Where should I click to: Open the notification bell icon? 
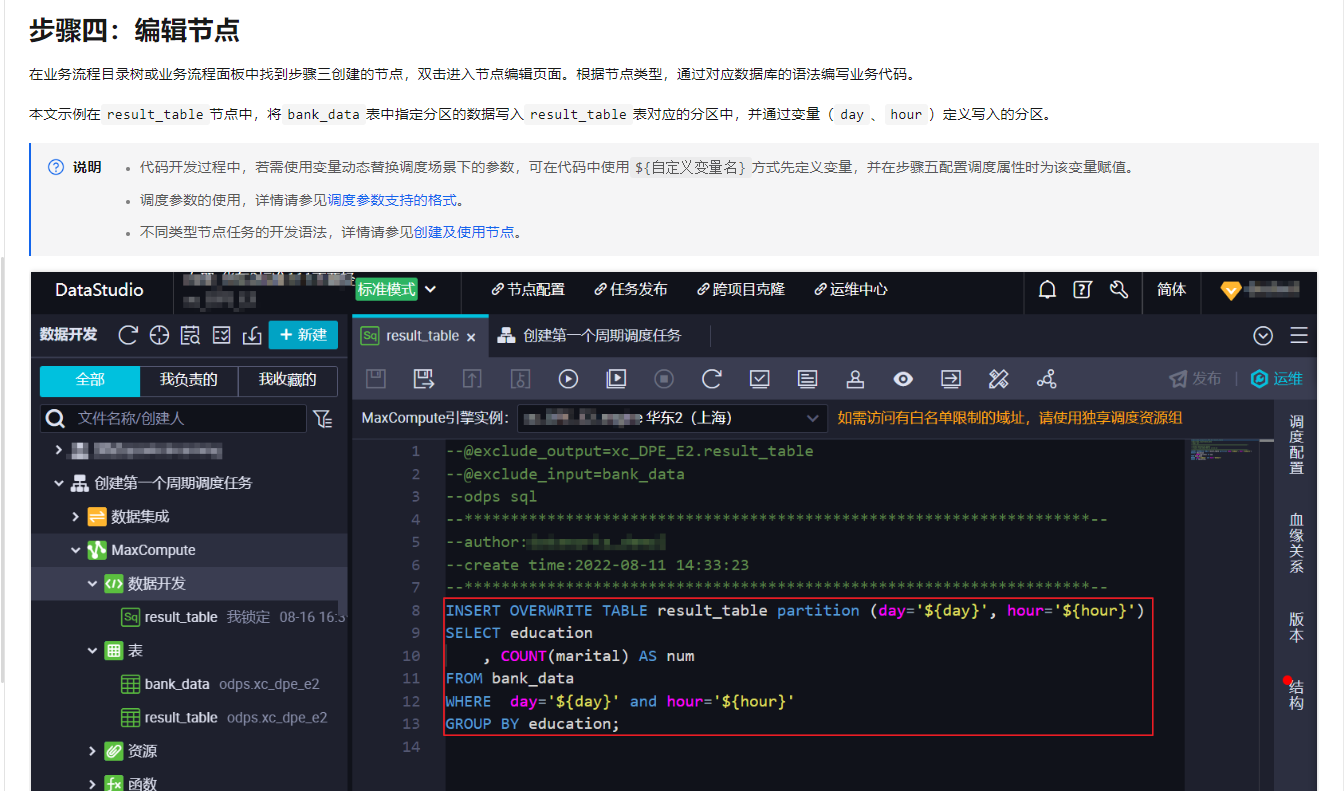point(1047,290)
